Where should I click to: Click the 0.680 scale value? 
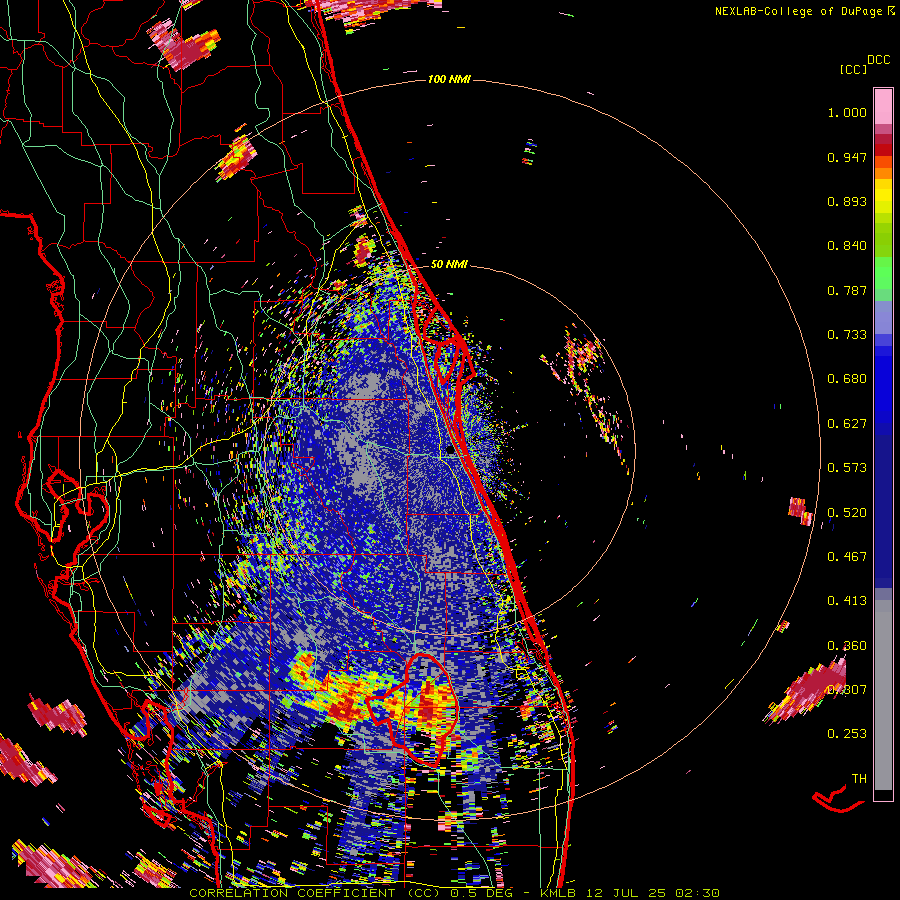click(847, 379)
